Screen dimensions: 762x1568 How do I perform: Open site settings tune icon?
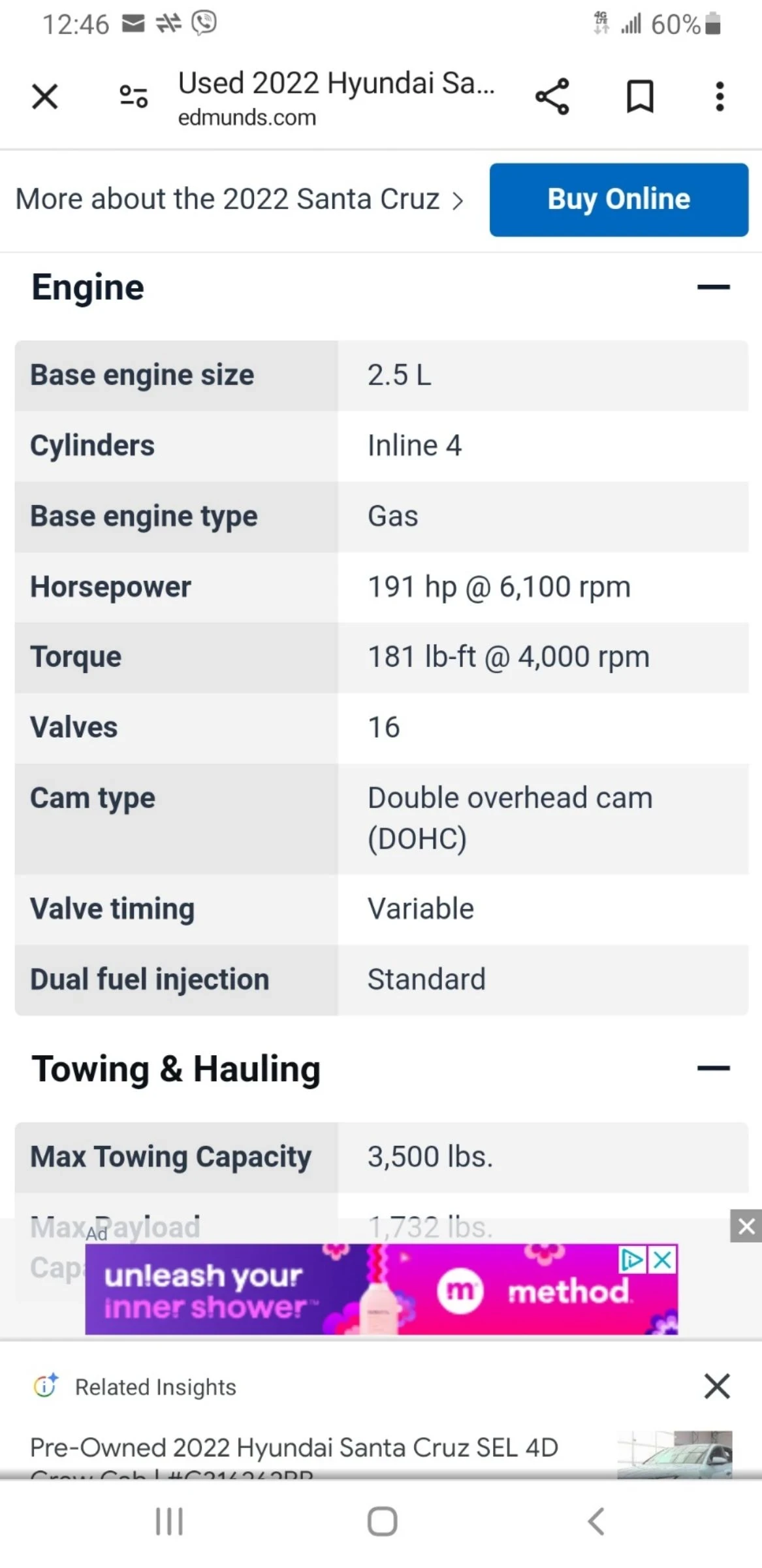tap(133, 97)
